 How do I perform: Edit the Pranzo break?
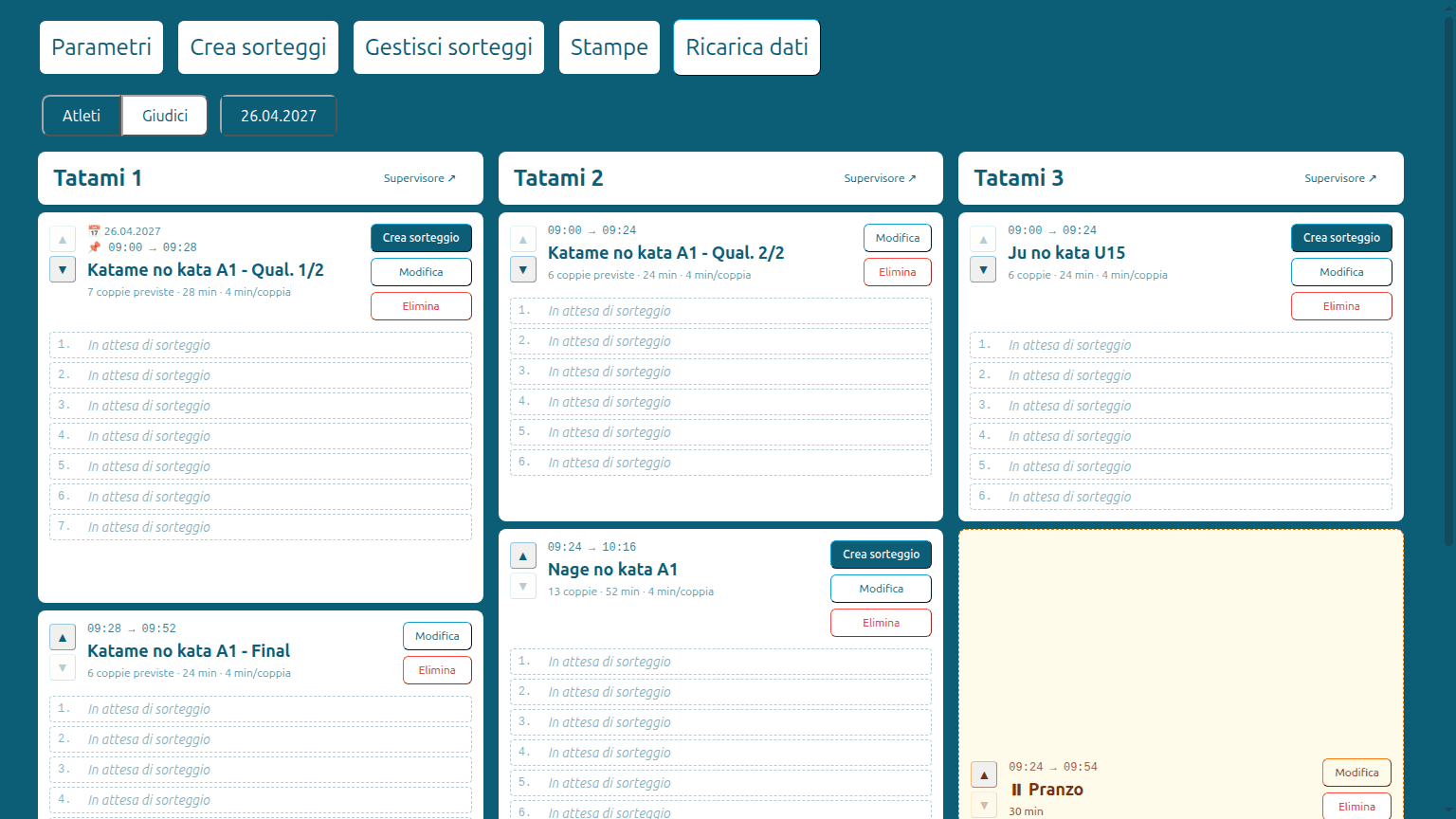coord(1357,773)
